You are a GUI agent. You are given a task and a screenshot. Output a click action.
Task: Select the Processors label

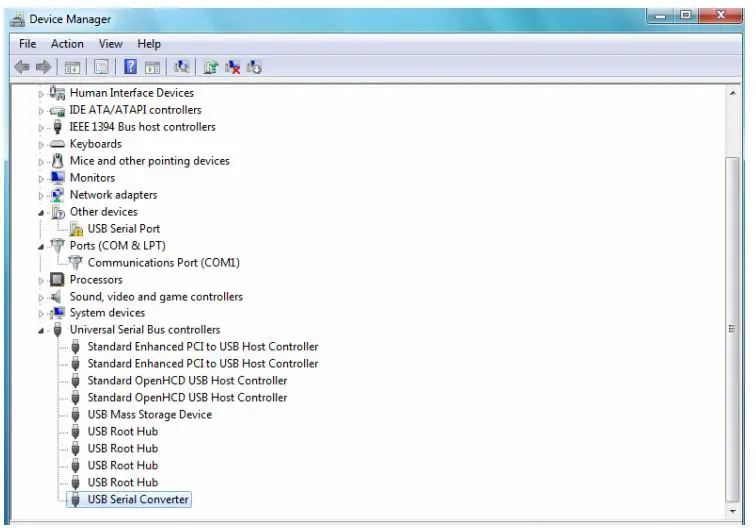[96, 280]
